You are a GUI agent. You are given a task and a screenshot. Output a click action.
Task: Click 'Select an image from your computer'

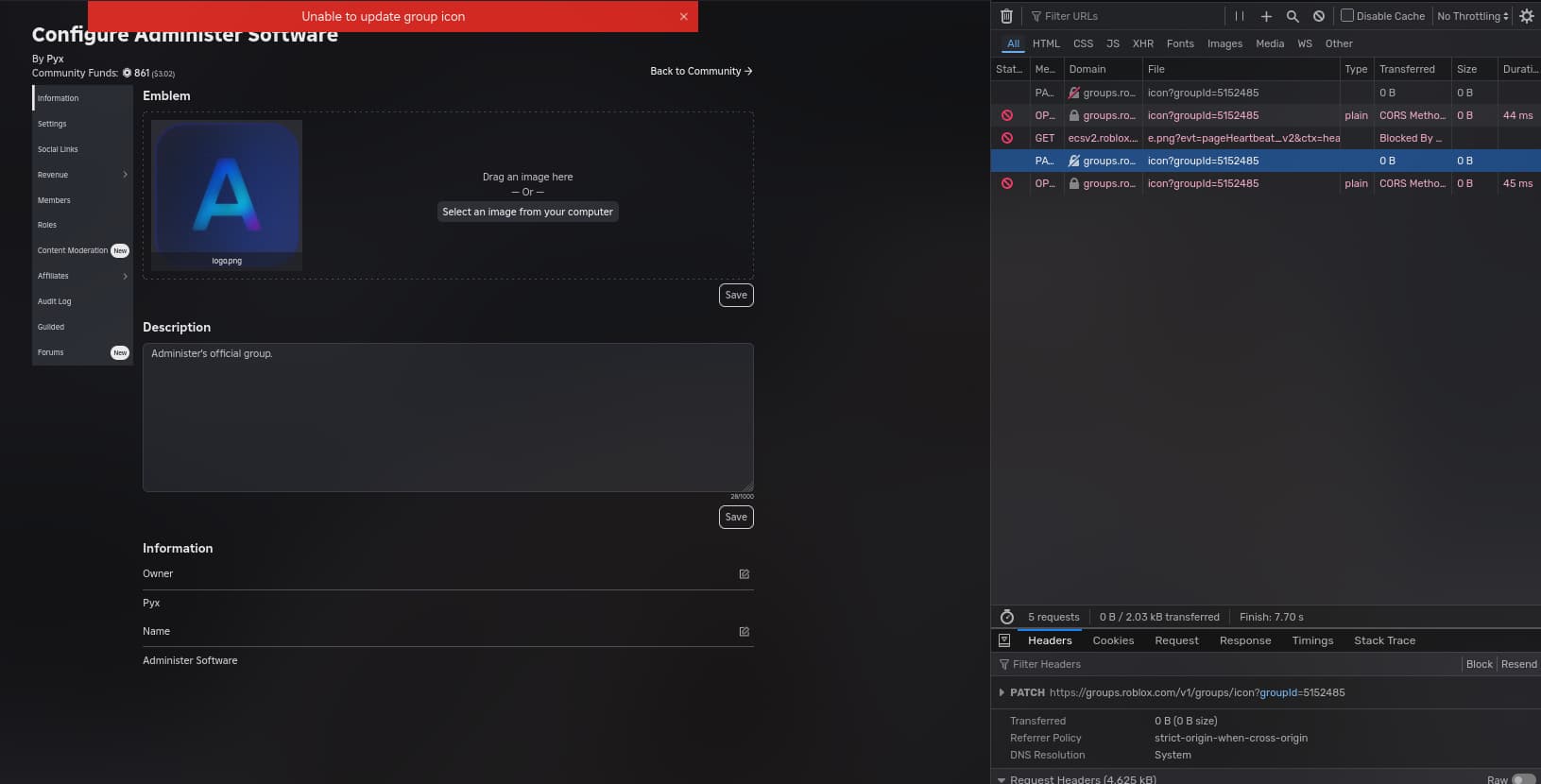(527, 212)
